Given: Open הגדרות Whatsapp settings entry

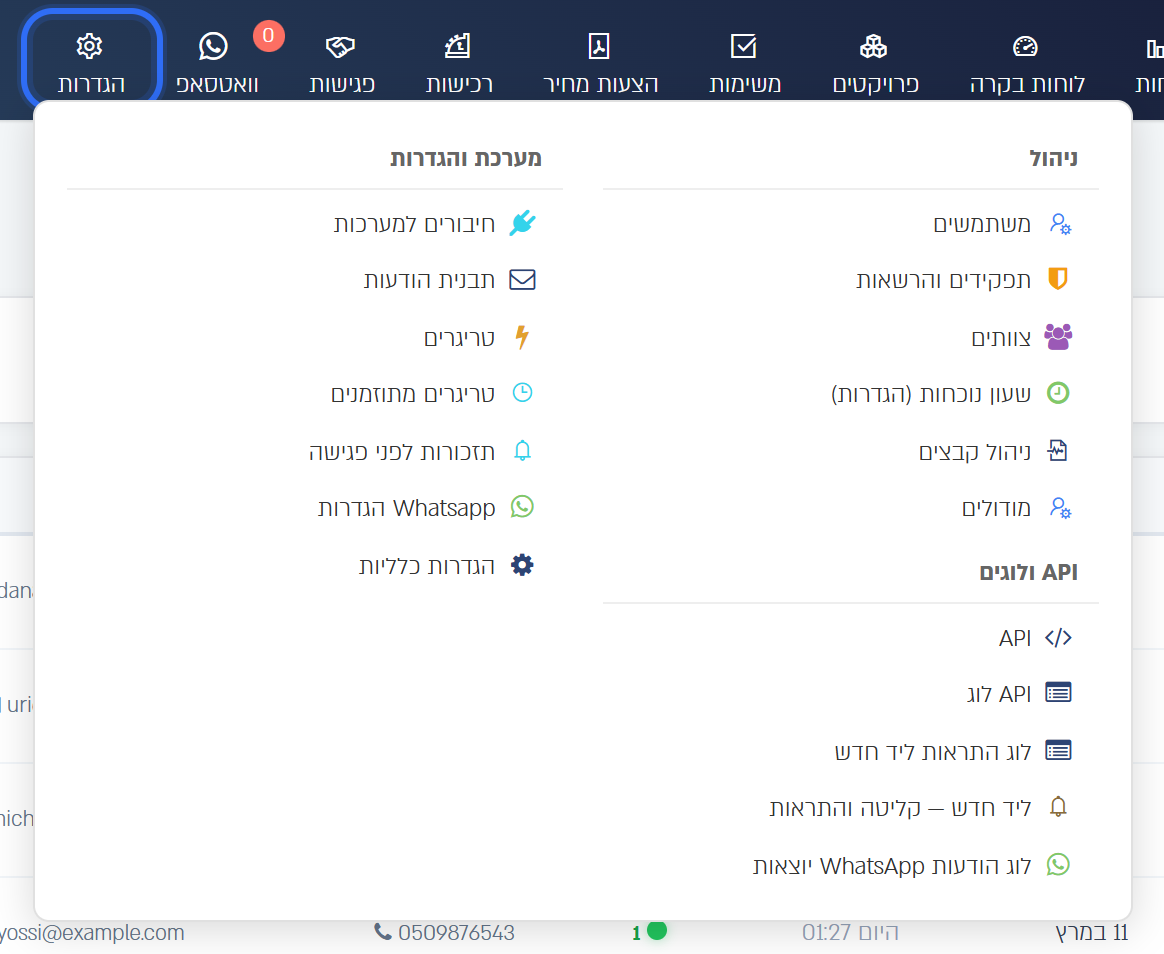Looking at the screenshot, I should [426, 508].
